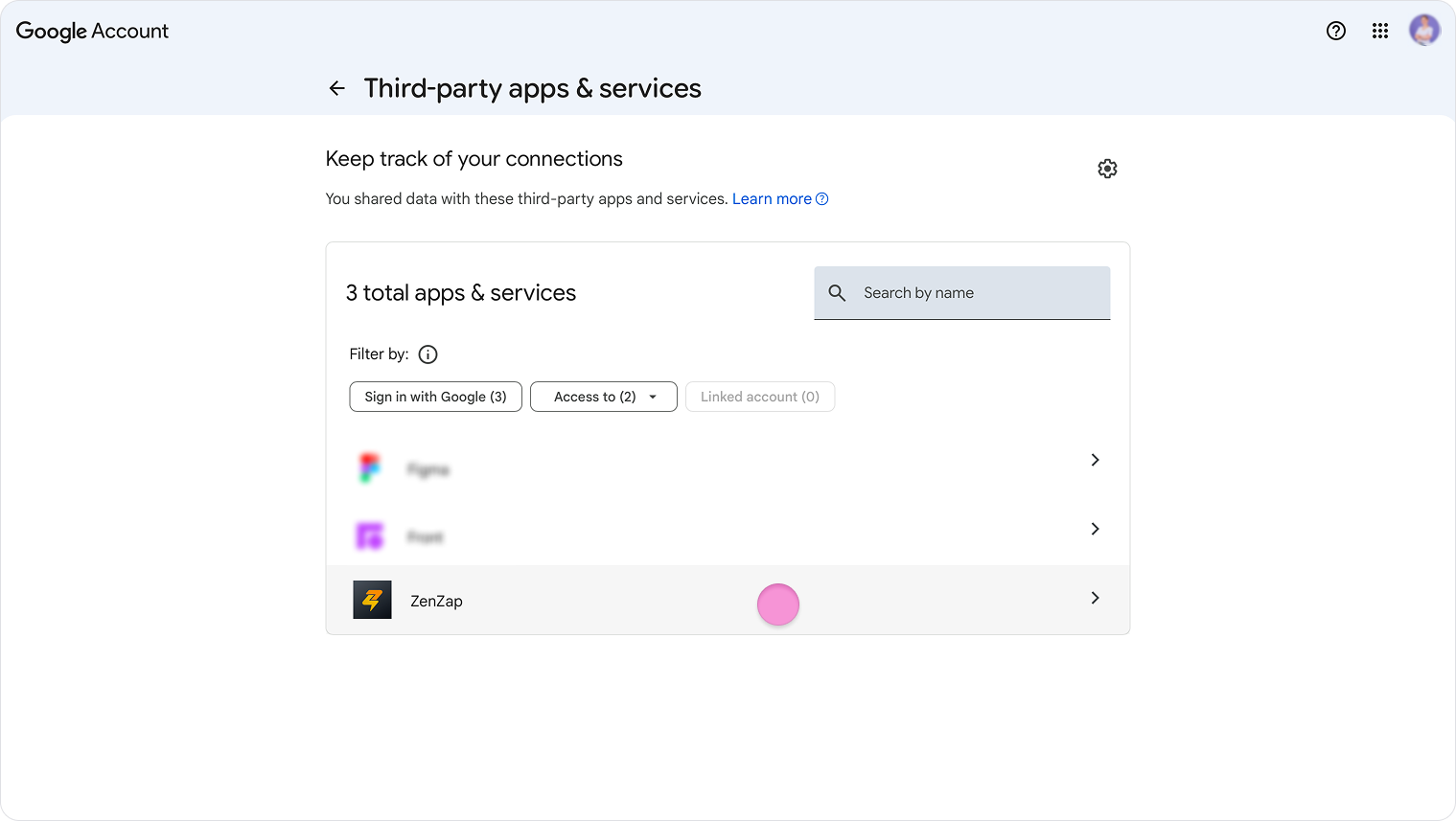Select the ZenZap app name

[x=436, y=601]
